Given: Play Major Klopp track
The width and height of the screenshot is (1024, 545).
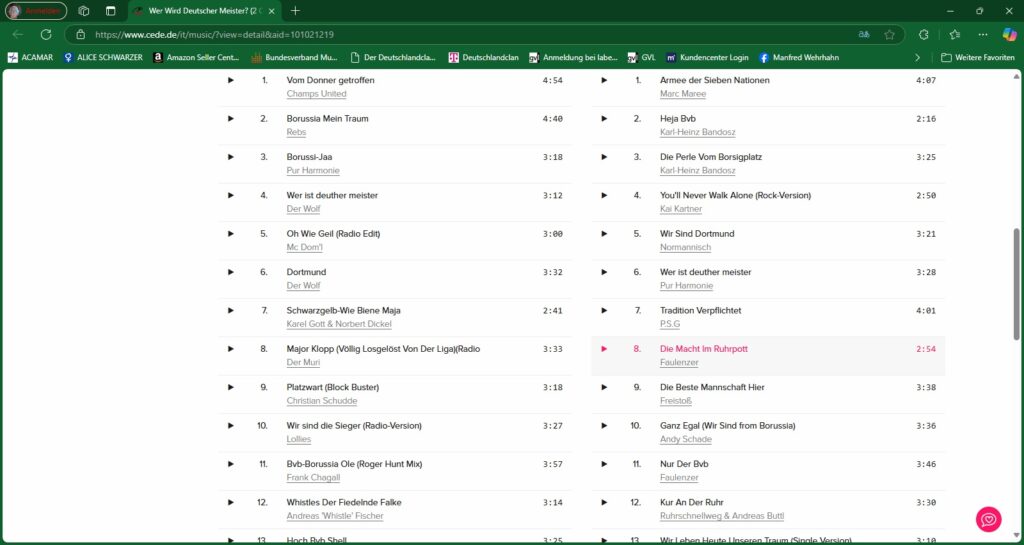Looking at the screenshot, I should tap(231, 349).
